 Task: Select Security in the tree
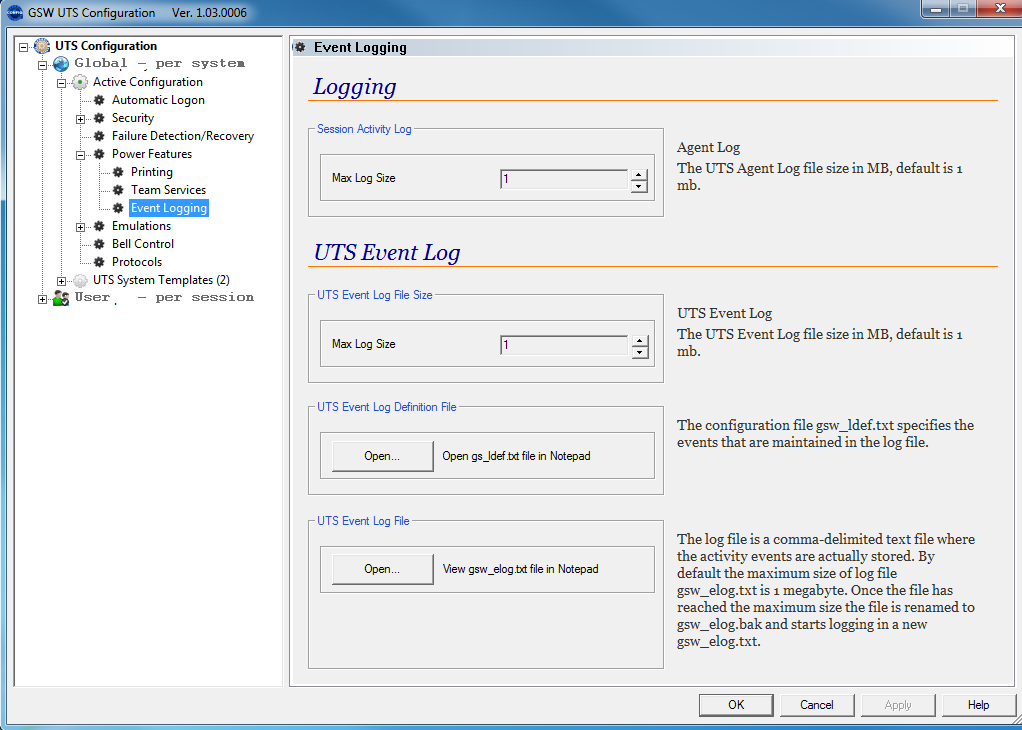tap(133, 118)
